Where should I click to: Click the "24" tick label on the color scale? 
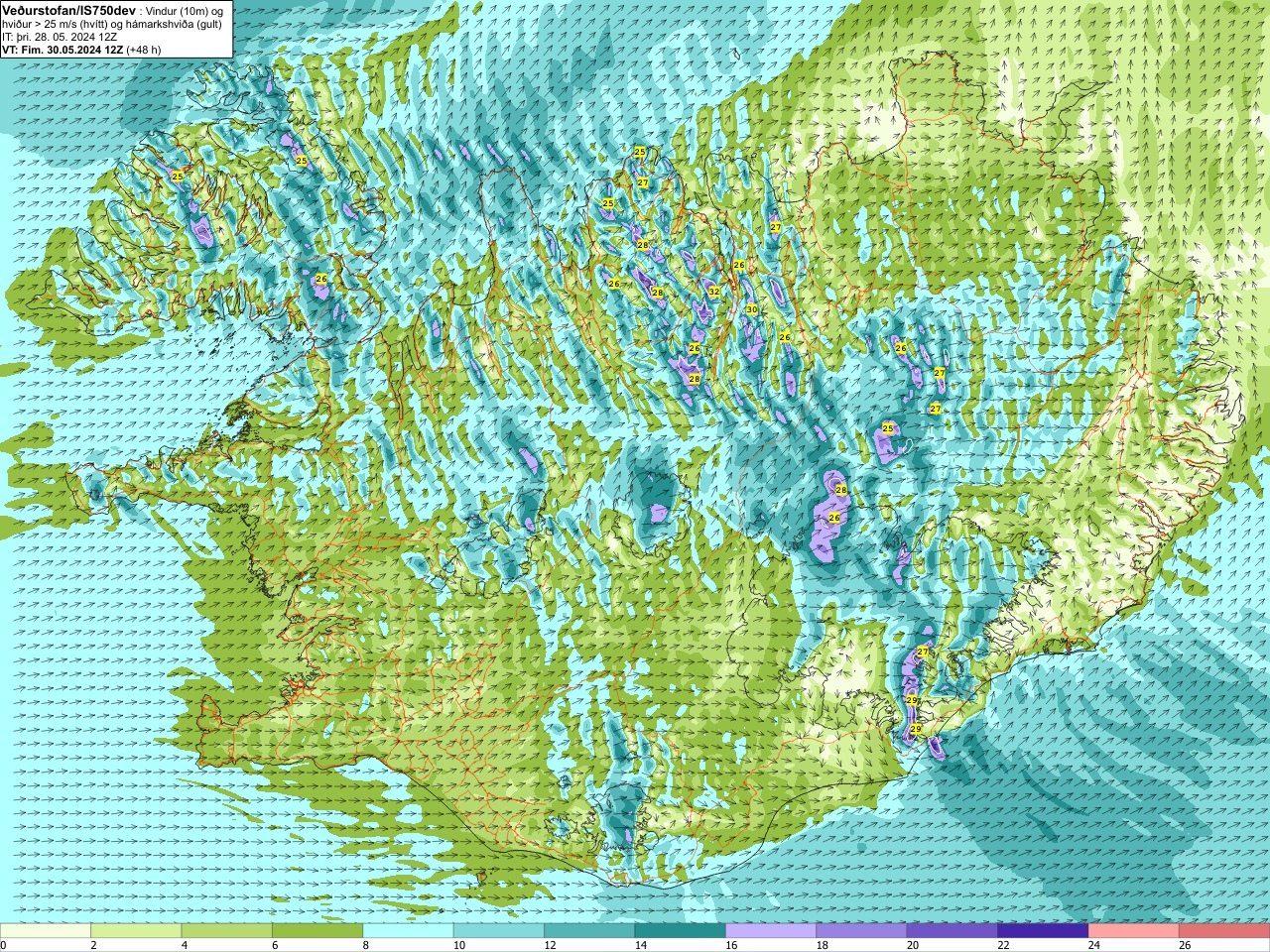click(1094, 945)
